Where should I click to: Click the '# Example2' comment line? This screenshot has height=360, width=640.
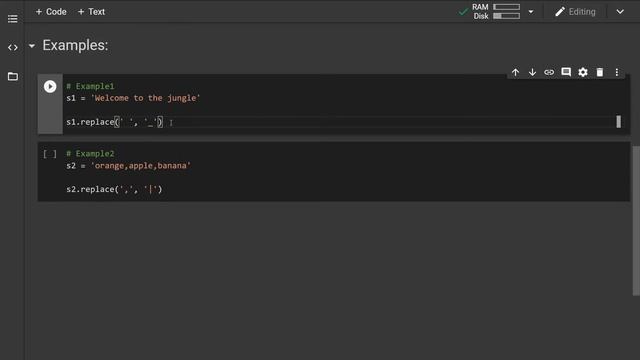click(90, 153)
